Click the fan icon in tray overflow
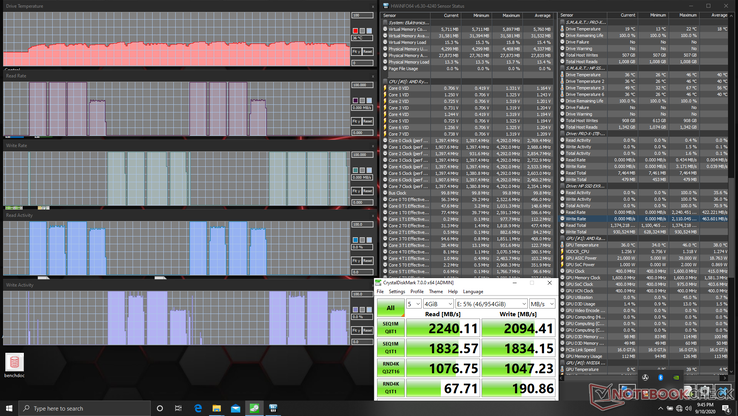 (645, 377)
